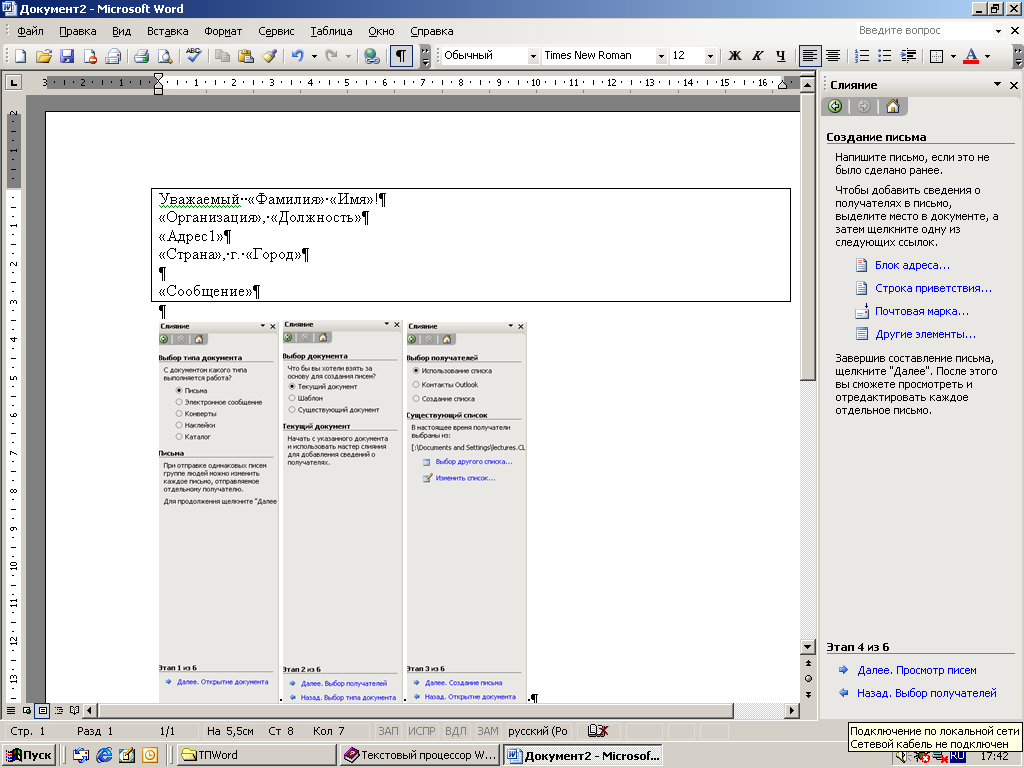Toggle center alignment button
Image resolution: width=1024 pixels, height=768 pixels.
(833, 56)
